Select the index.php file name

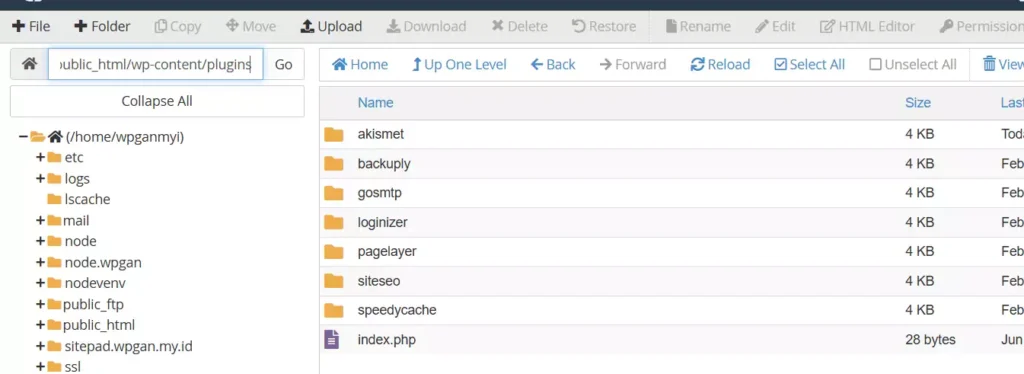pos(387,339)
